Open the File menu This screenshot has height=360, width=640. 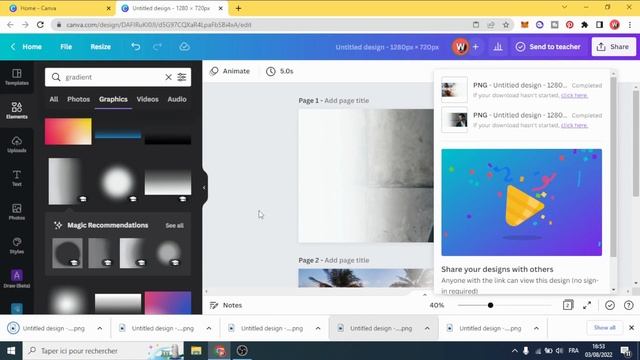pos(66,47)
